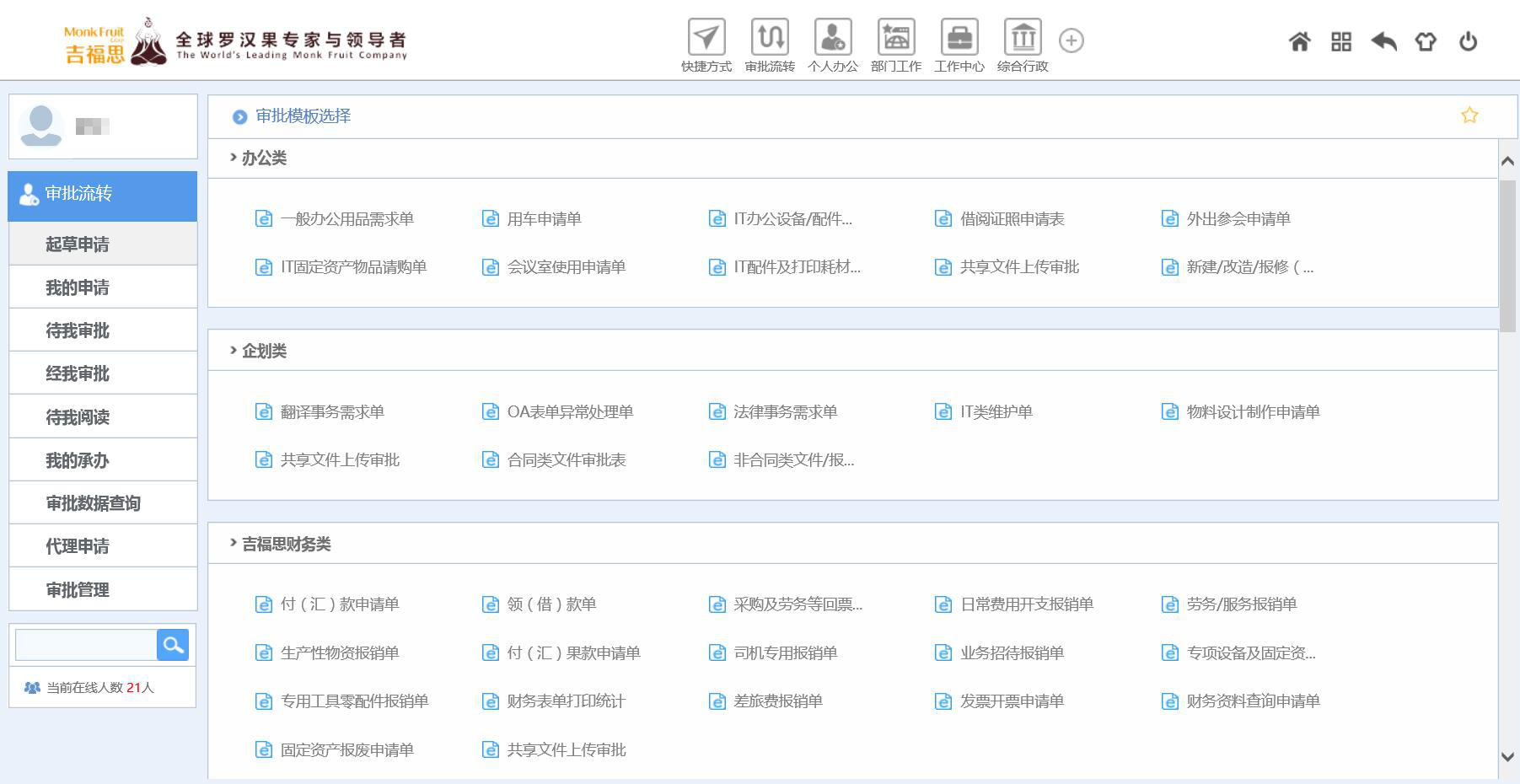Open the 差旅费报销单 form link
Screen dimensions: 1520x784
(x=777, y=701)
